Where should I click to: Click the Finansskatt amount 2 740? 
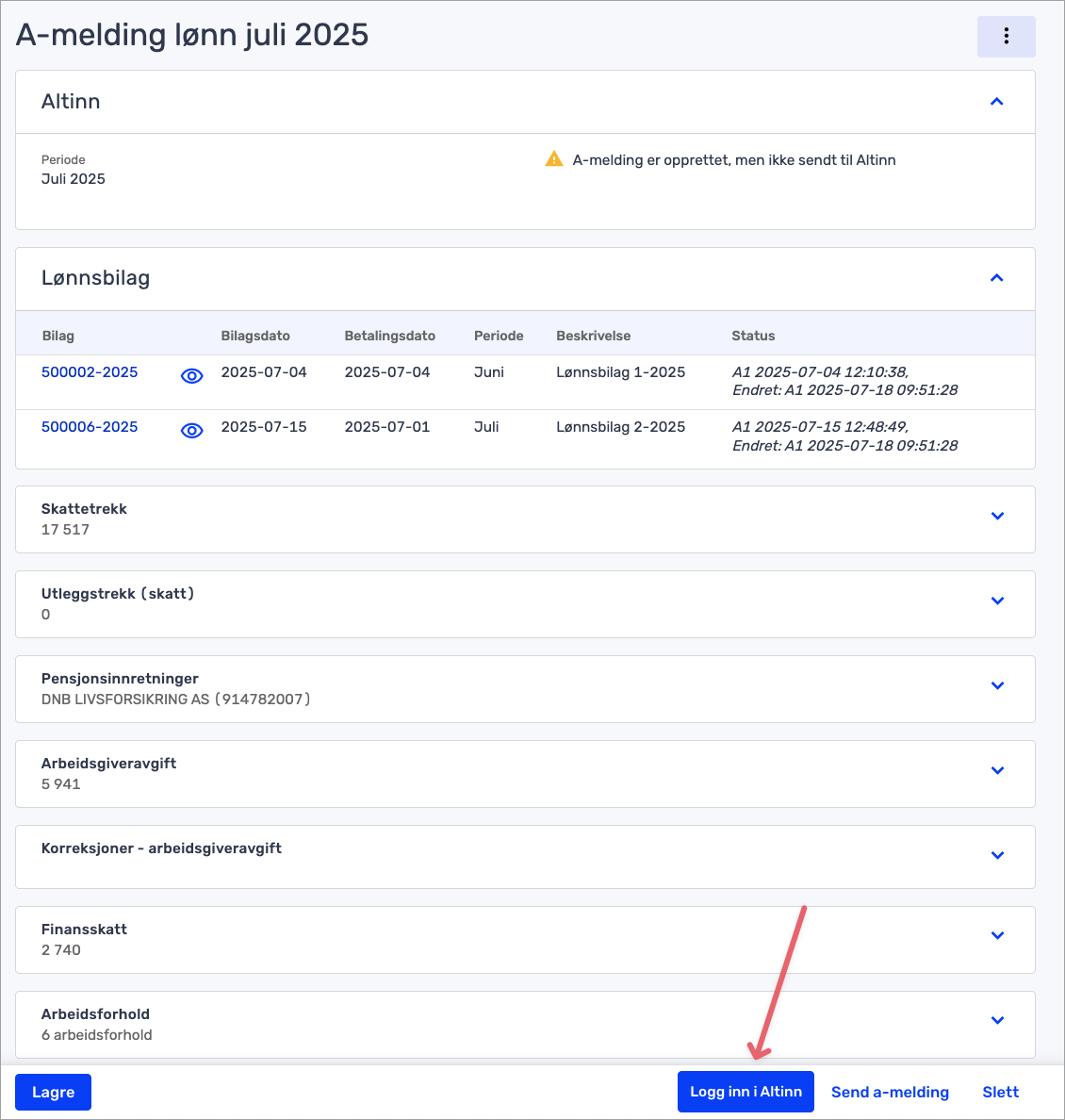(x=60, y=950)
